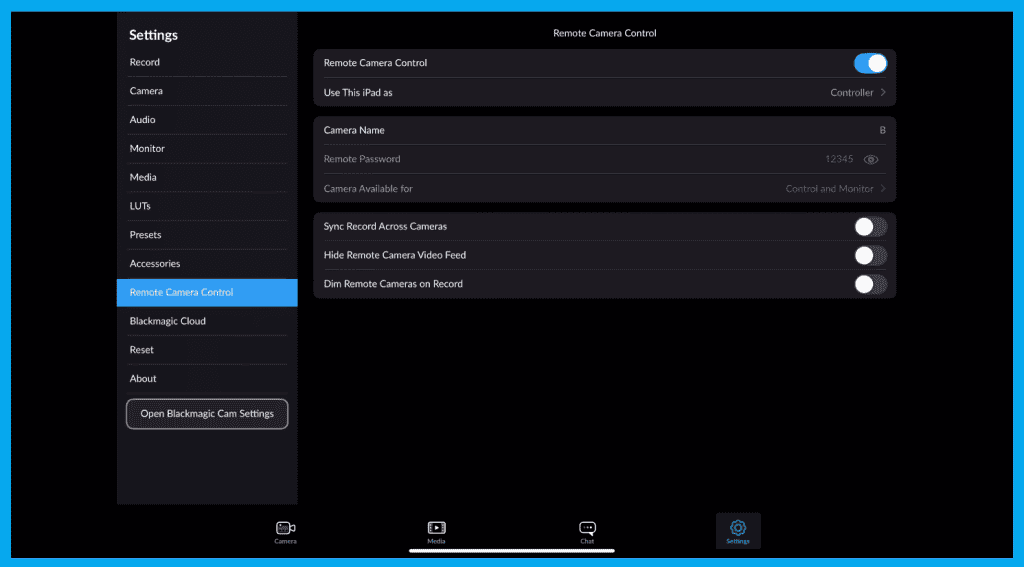
Task: Expand Use This iPad as Controller option
Action: [x=857, y=92]
